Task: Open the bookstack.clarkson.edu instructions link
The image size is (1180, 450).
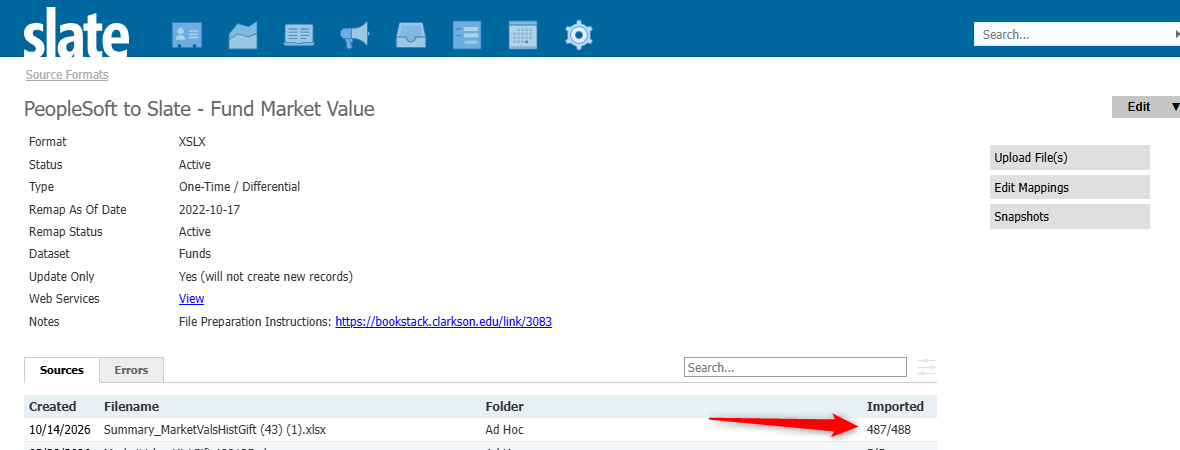Action: [x=443, y=321]
